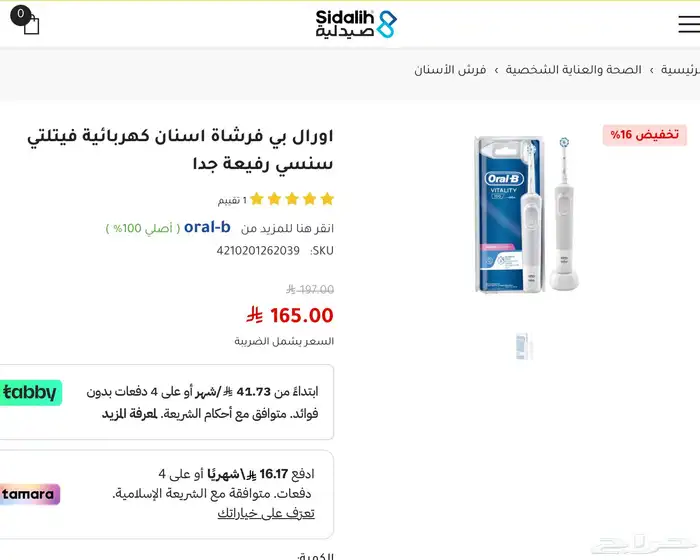Click the tabby logo badge
Image resolution: width=700 pixels, height=560 pixels.
30,393
